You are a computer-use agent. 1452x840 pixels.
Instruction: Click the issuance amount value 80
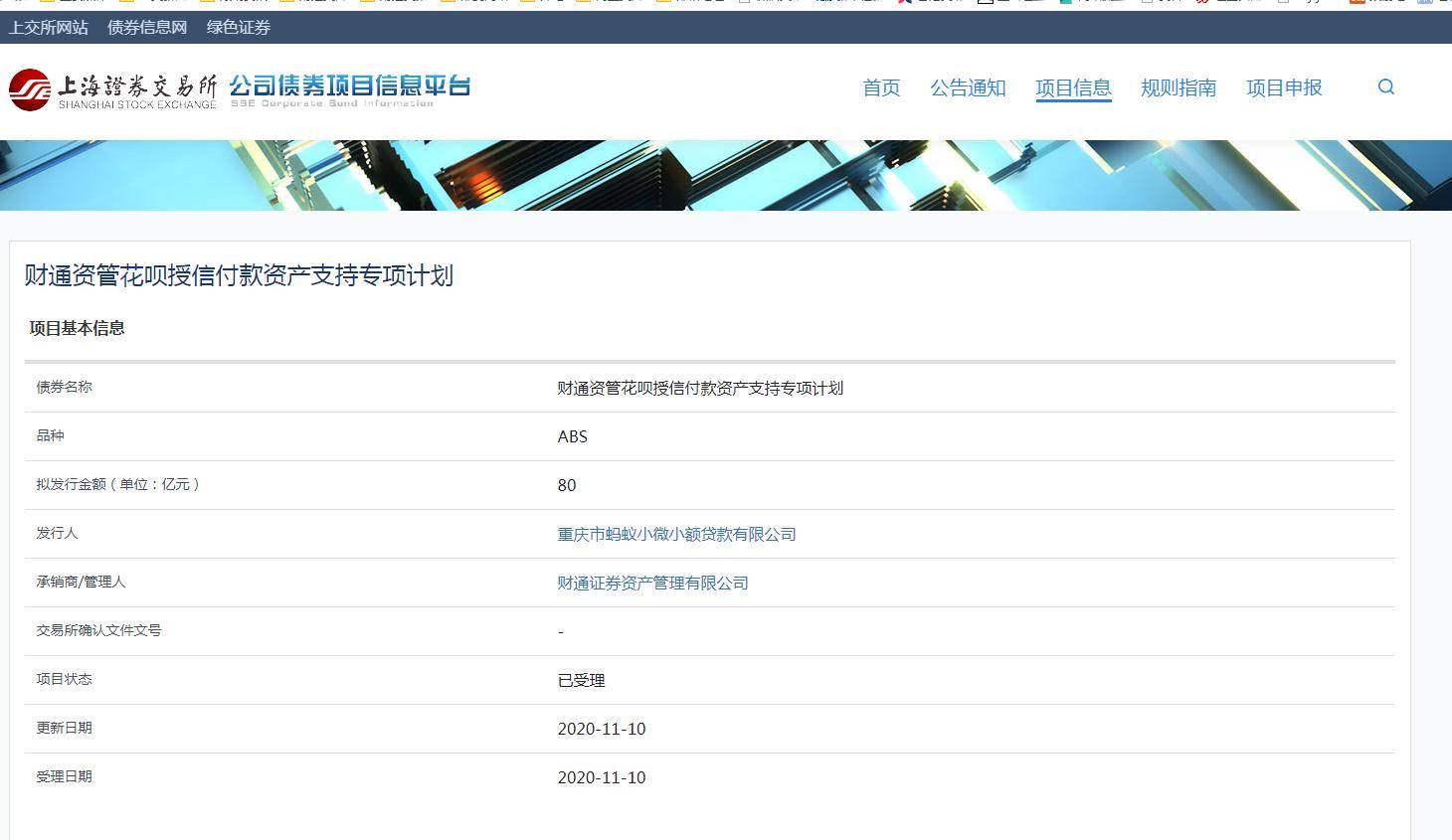pyautogui.click(x=567, y=486)
